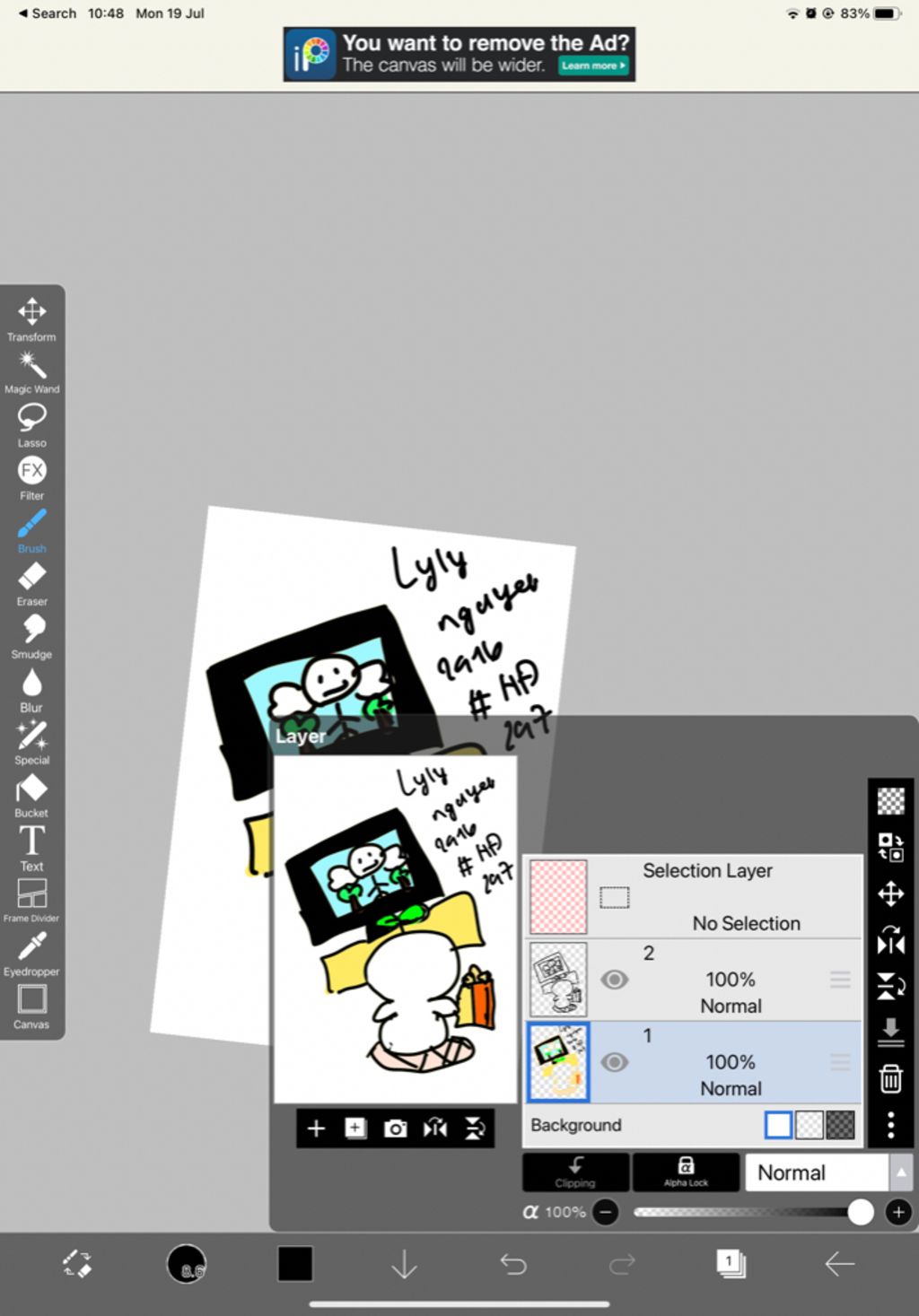Click the merge layer down arrow icon
919x1316 pixels.
point(890,1032)
